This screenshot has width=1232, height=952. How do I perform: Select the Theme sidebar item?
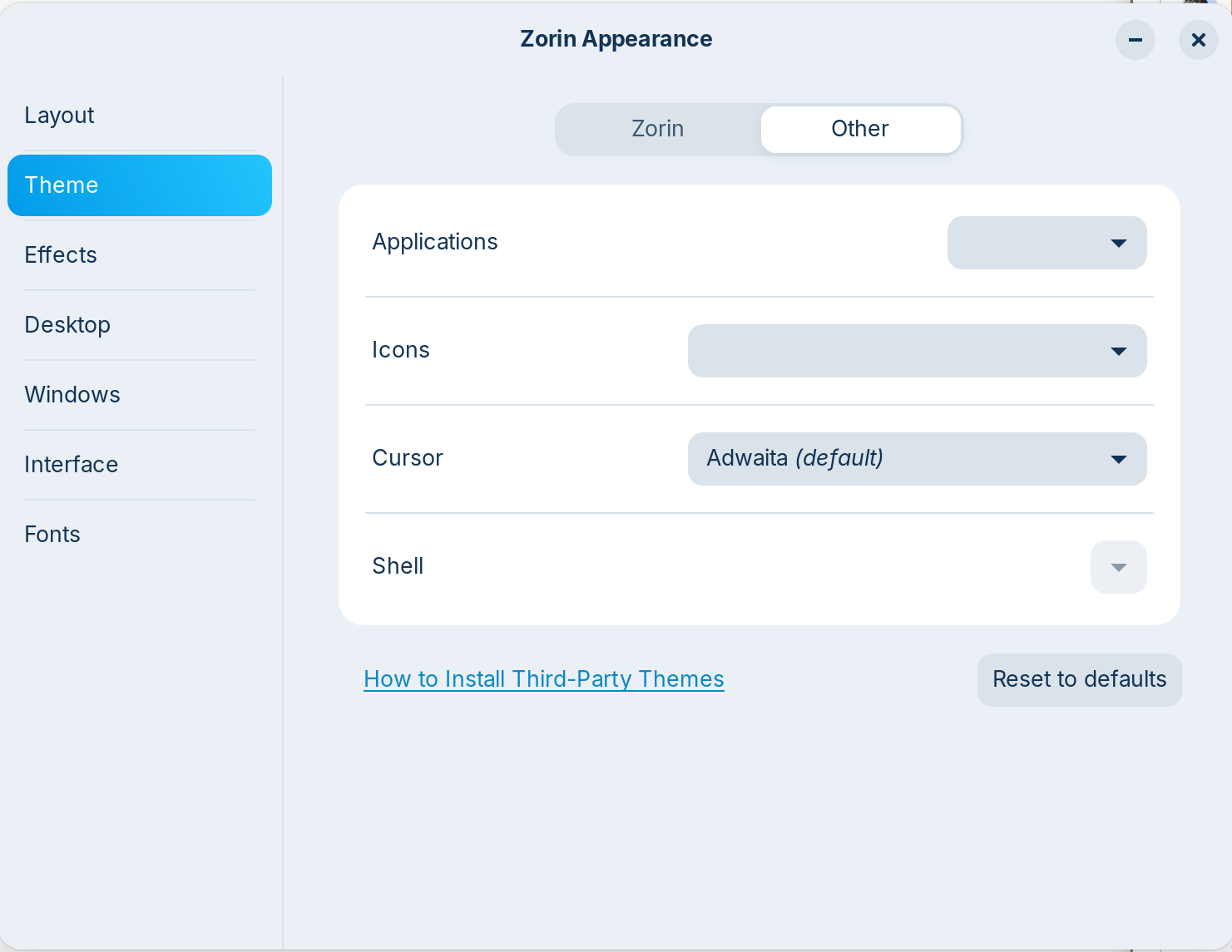(140, 185)
